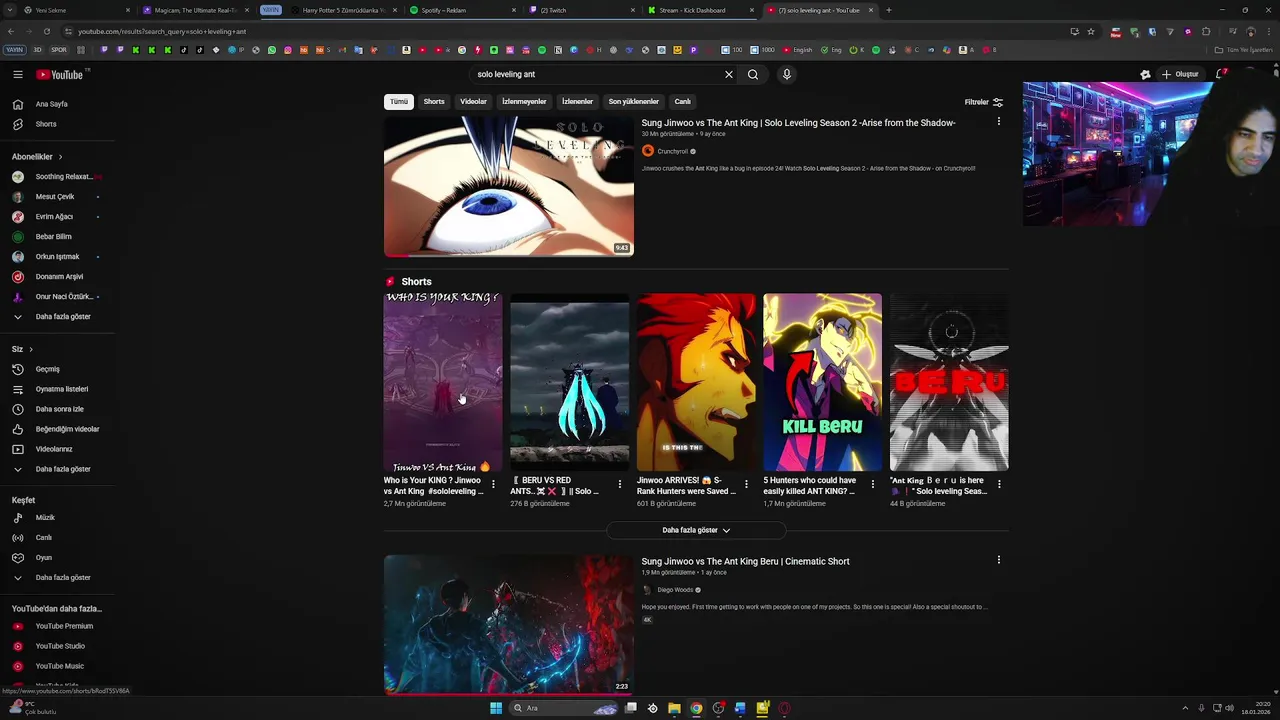Select the Son yüklenenler filter chip

click(634, 102)
